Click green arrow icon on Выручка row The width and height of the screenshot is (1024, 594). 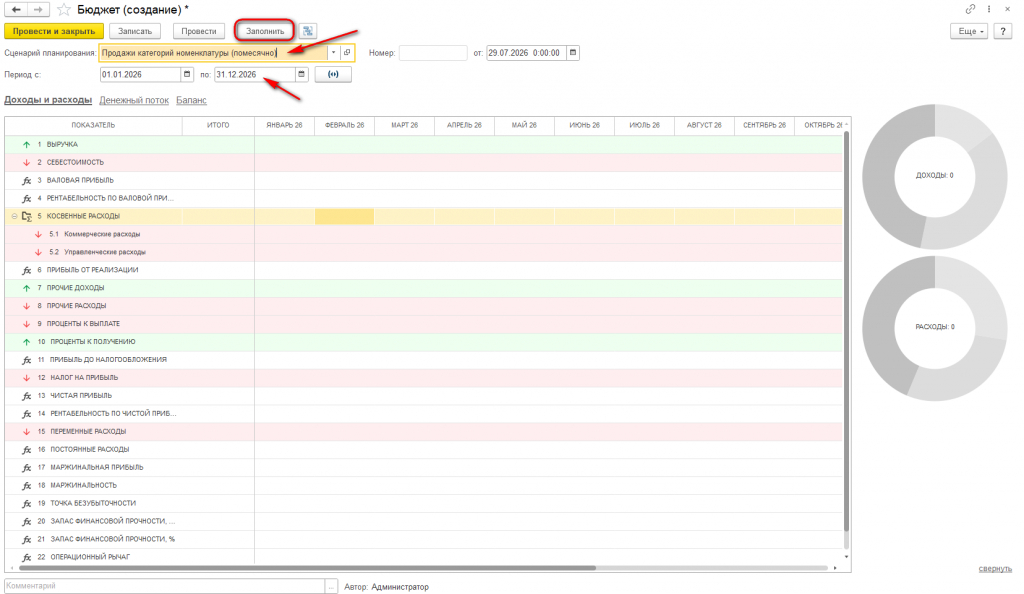pyautogui.click(x=26, y=144)
